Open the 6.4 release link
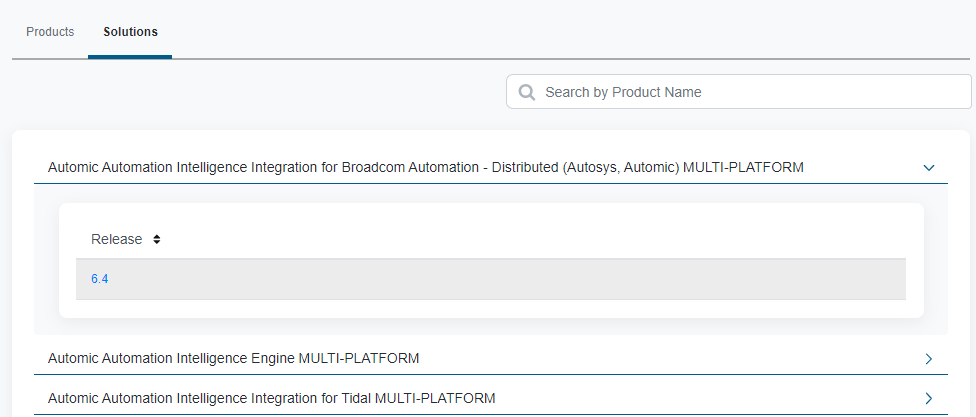Screen dimensions: 976x417 coord(99,279)
